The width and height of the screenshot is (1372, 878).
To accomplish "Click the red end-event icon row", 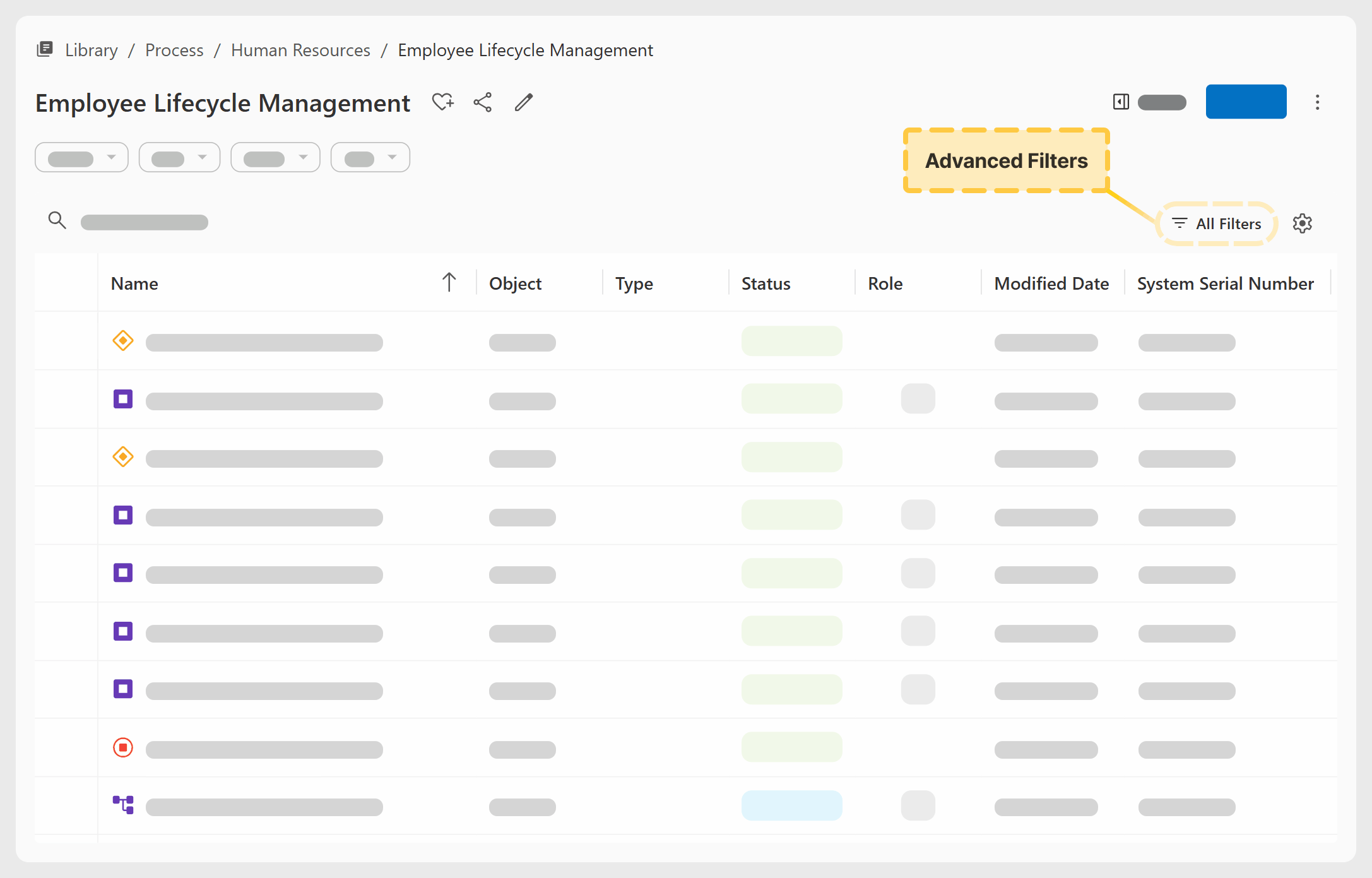I will pos(123,748).
